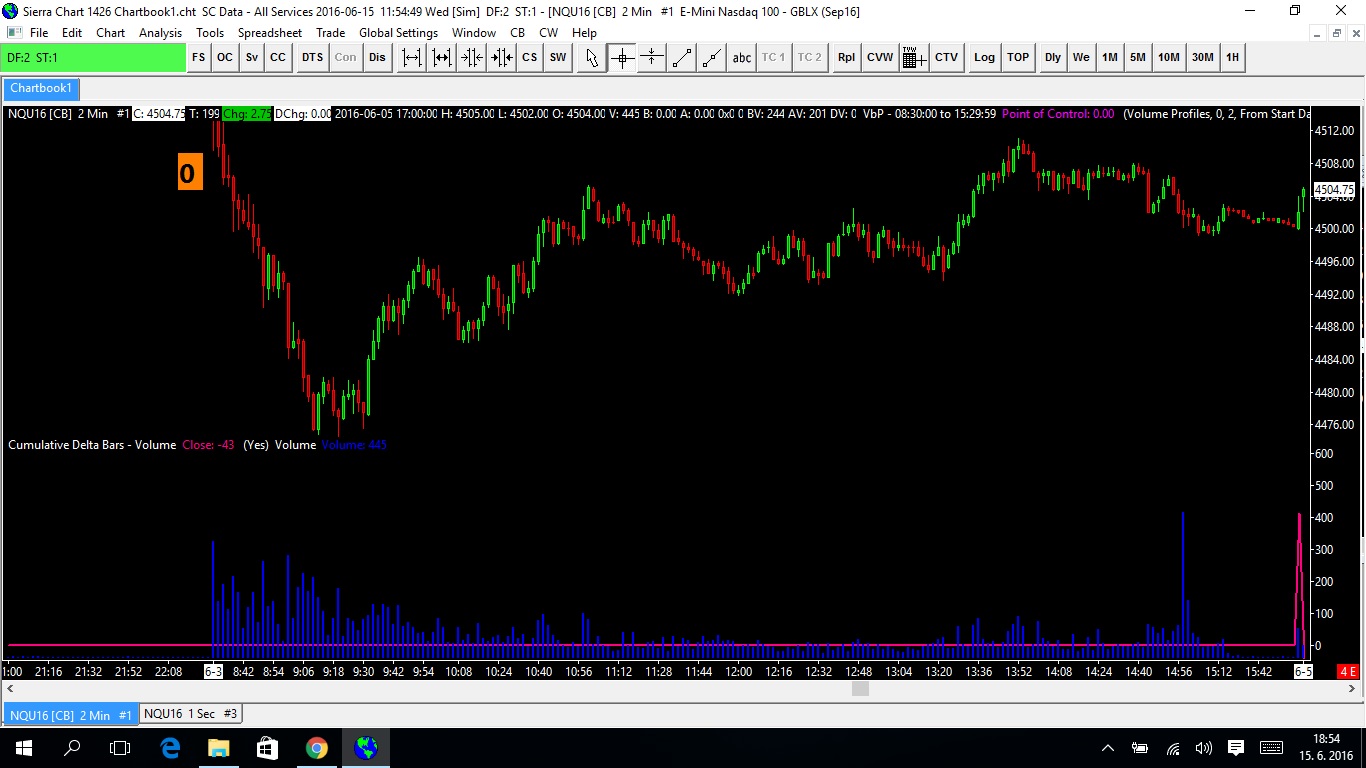This screenshot has width=1366, height=768.
Task: Click the FS toolbar button
Action: point(199,57)
